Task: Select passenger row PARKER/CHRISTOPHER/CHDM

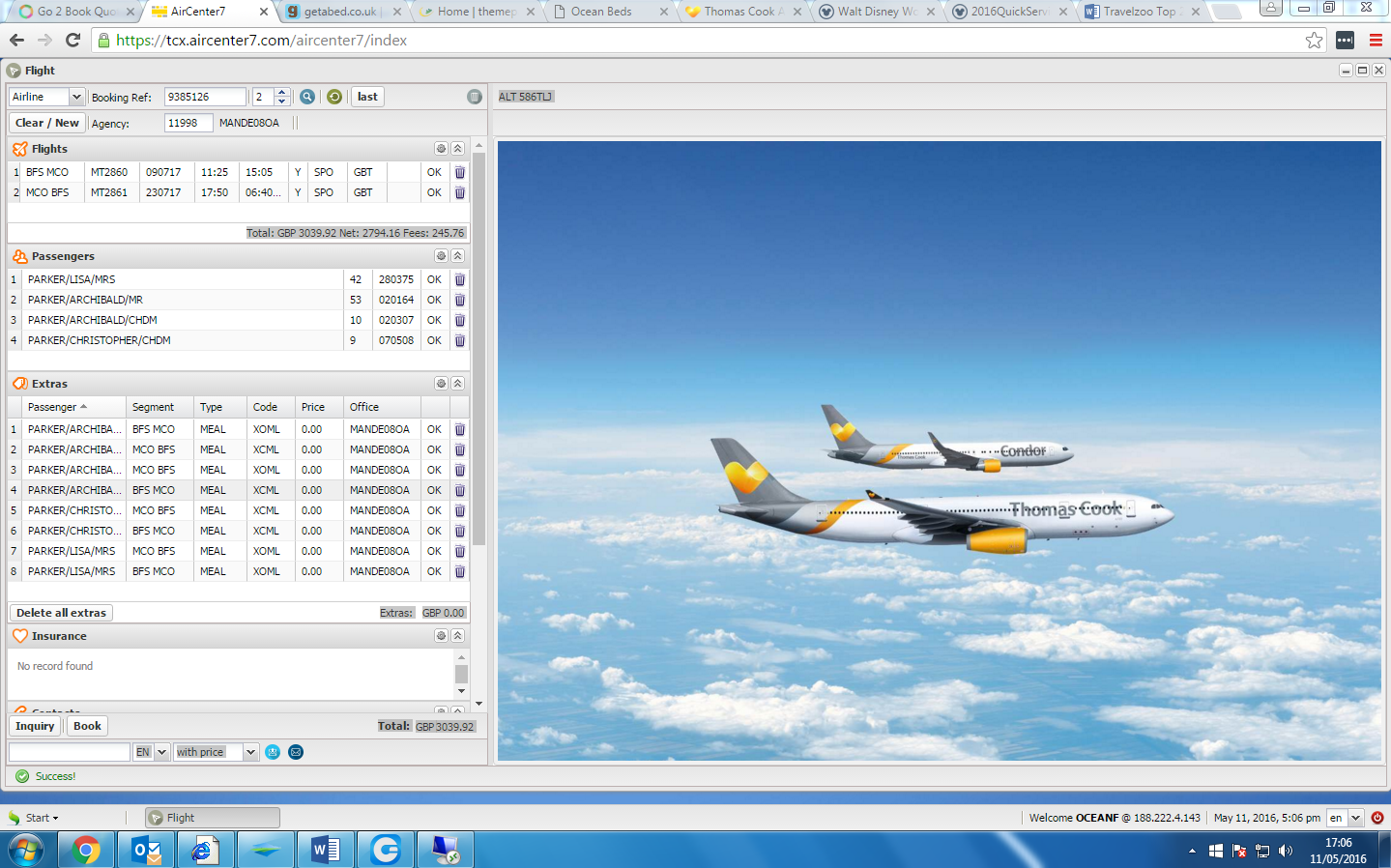Action: click(x=238, y=340)
